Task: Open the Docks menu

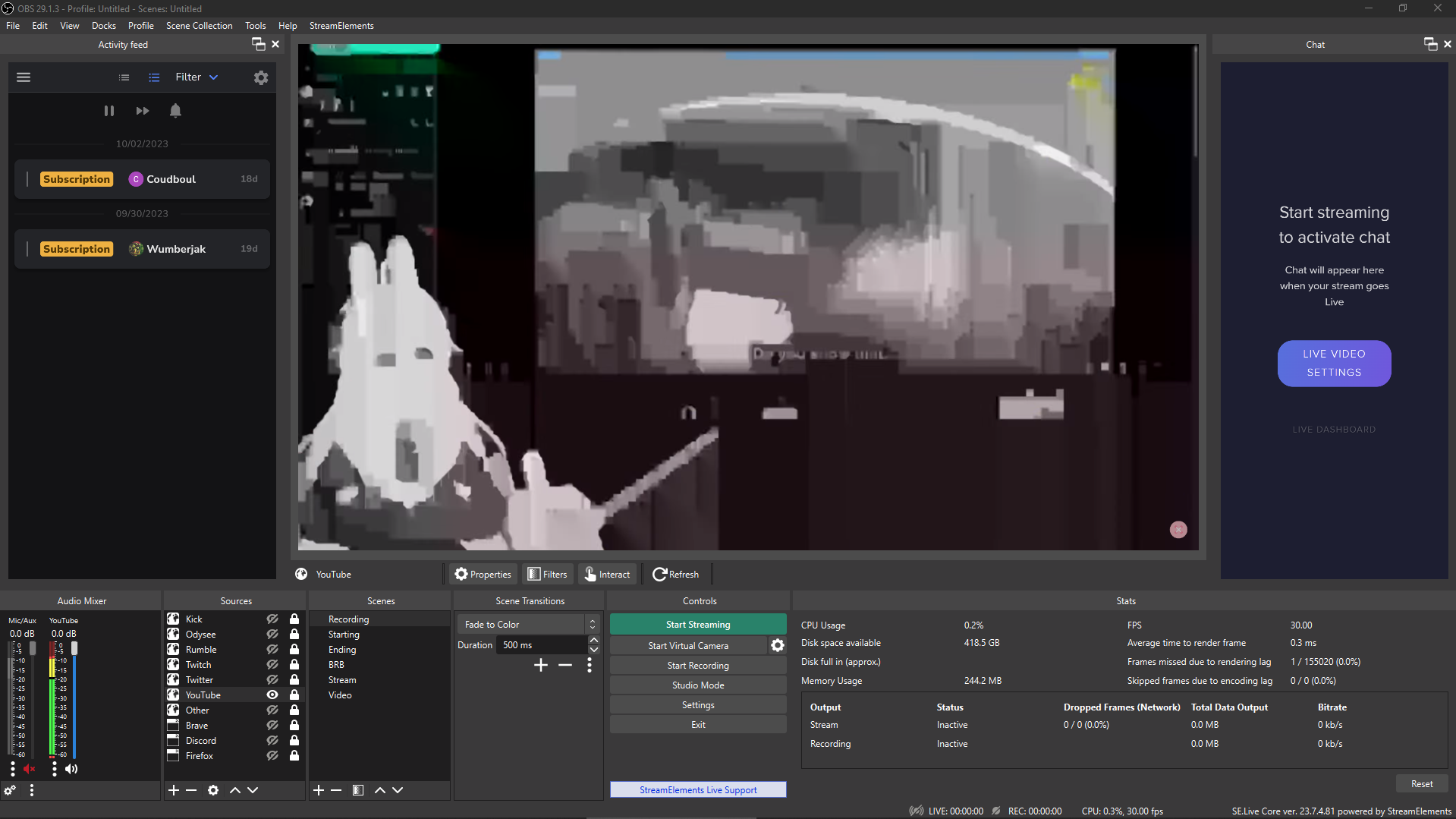Action: tap(104, 25)
